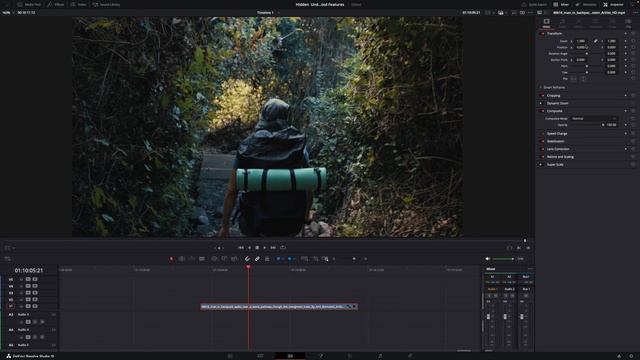Select the File tab in Inspector
The image size is (640, 360).
(629, 23)
